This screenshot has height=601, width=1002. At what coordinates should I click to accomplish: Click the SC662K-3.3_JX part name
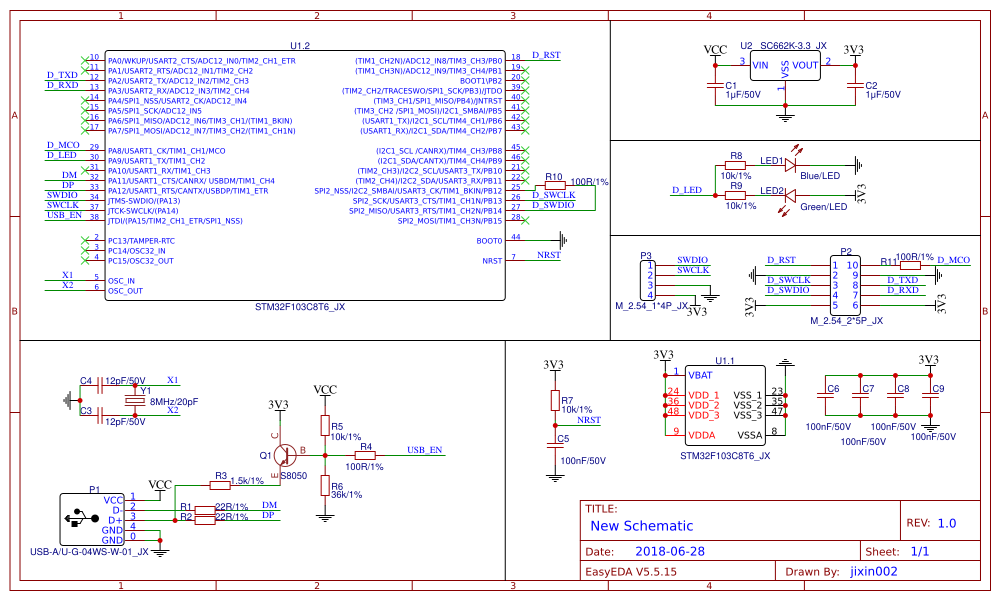click(x=793, y=45)
